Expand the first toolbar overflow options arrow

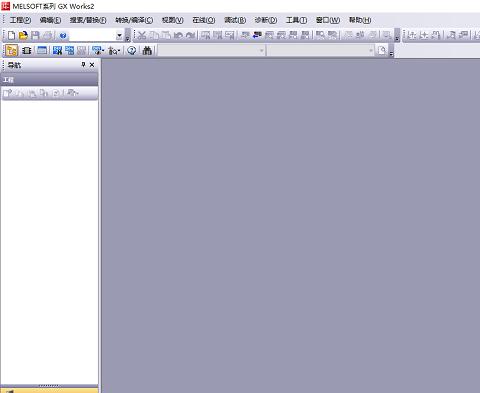(x=128, y=35)
